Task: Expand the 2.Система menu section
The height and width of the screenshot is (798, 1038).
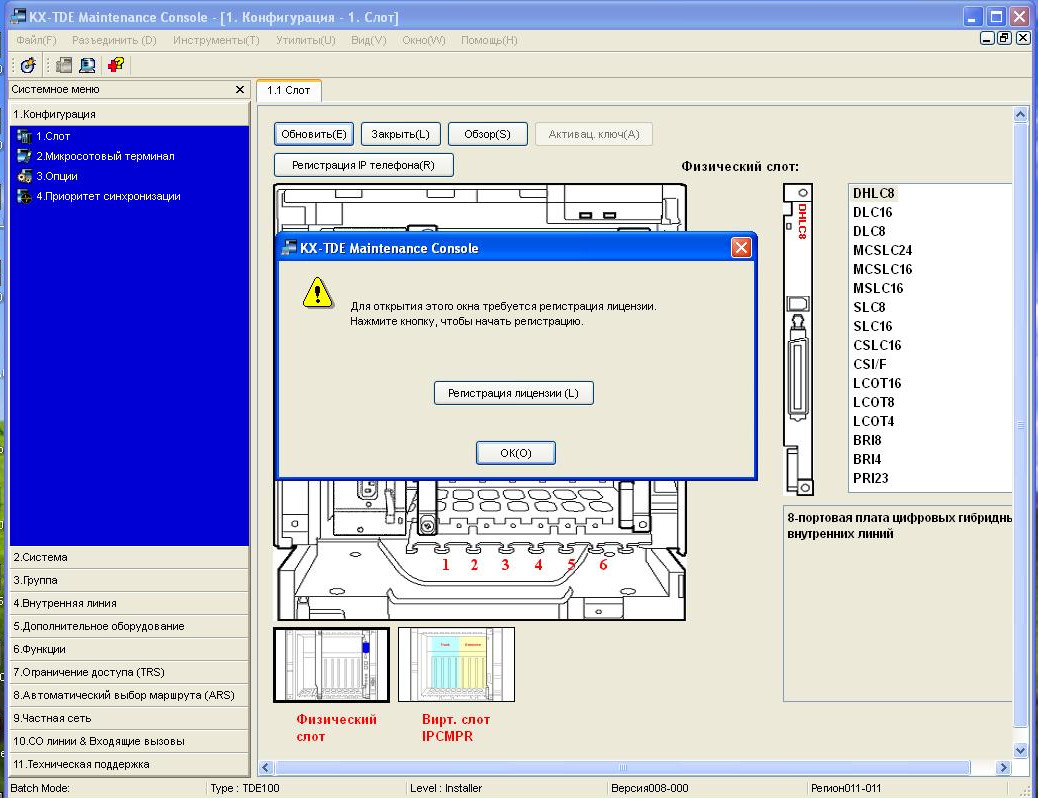Action: [x=129, y=557]
